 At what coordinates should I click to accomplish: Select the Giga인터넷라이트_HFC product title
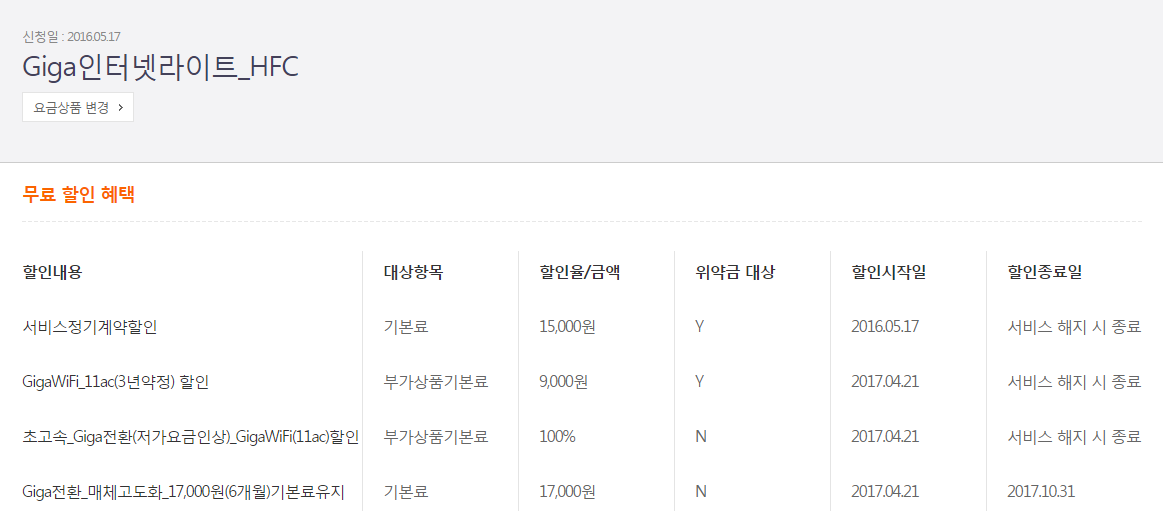pos(160,67)
